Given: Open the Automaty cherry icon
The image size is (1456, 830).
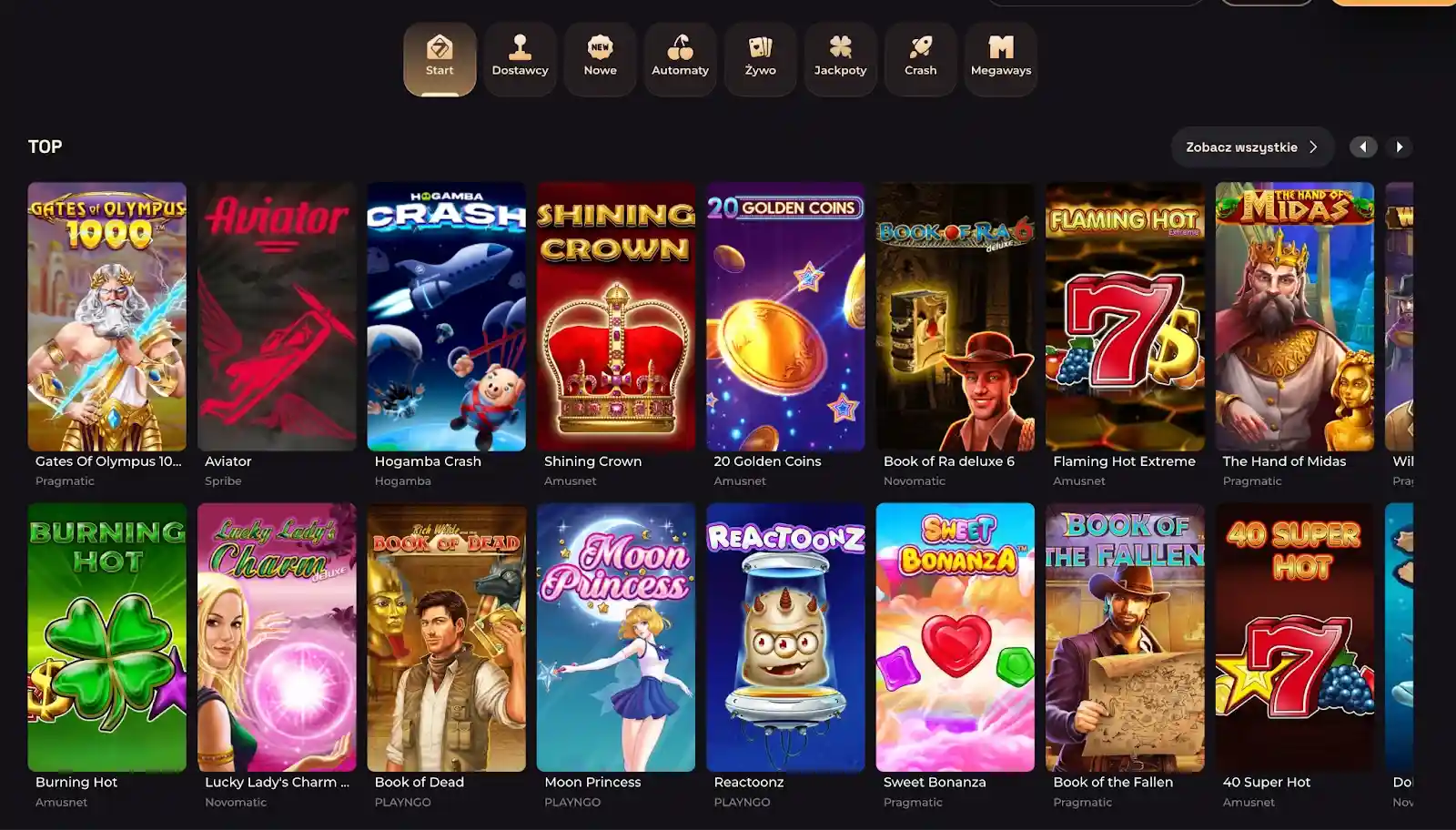Looking at the screenshot, I should tap(680, 47).
